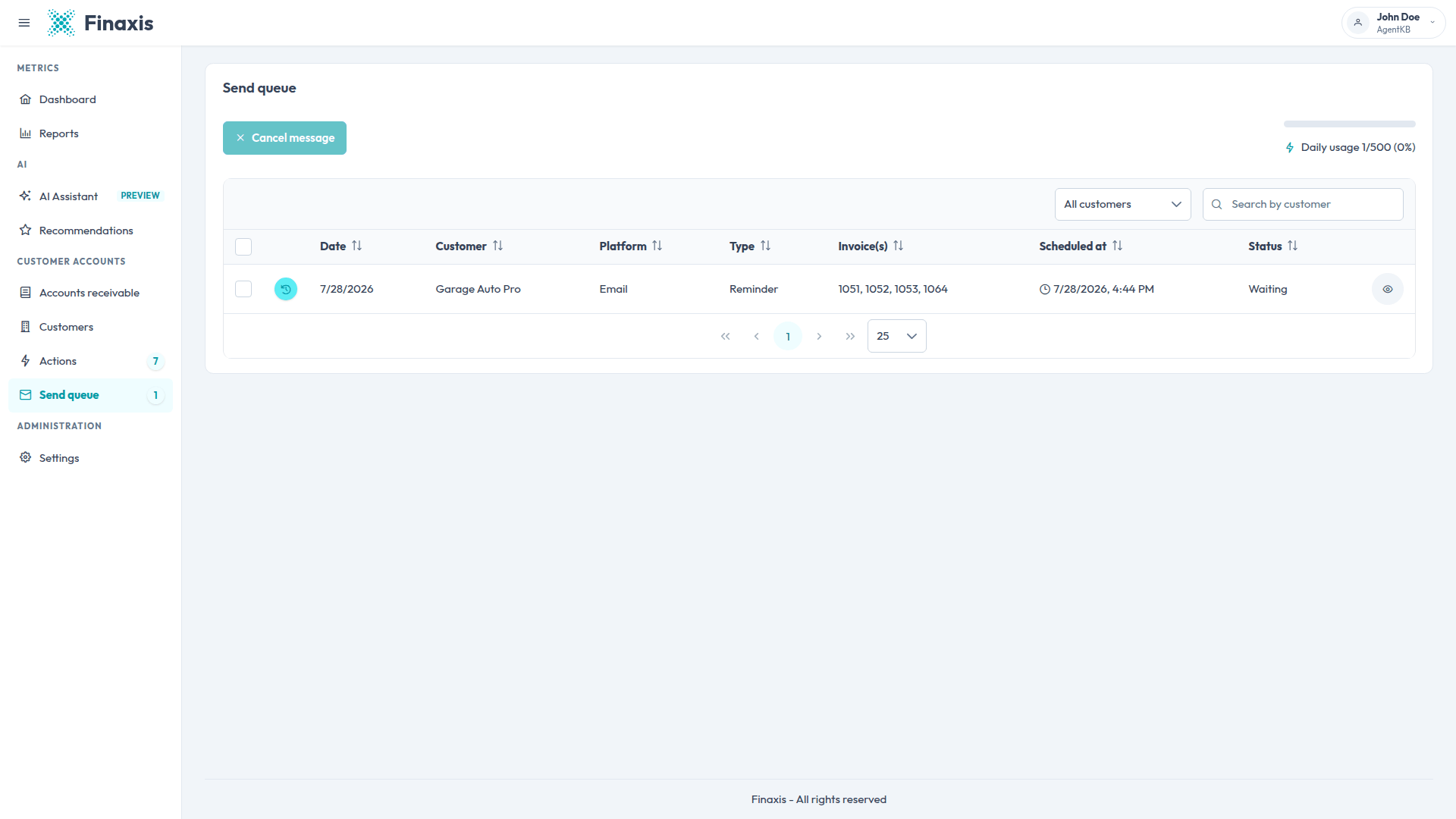Click the Finaxis logo

100,23
